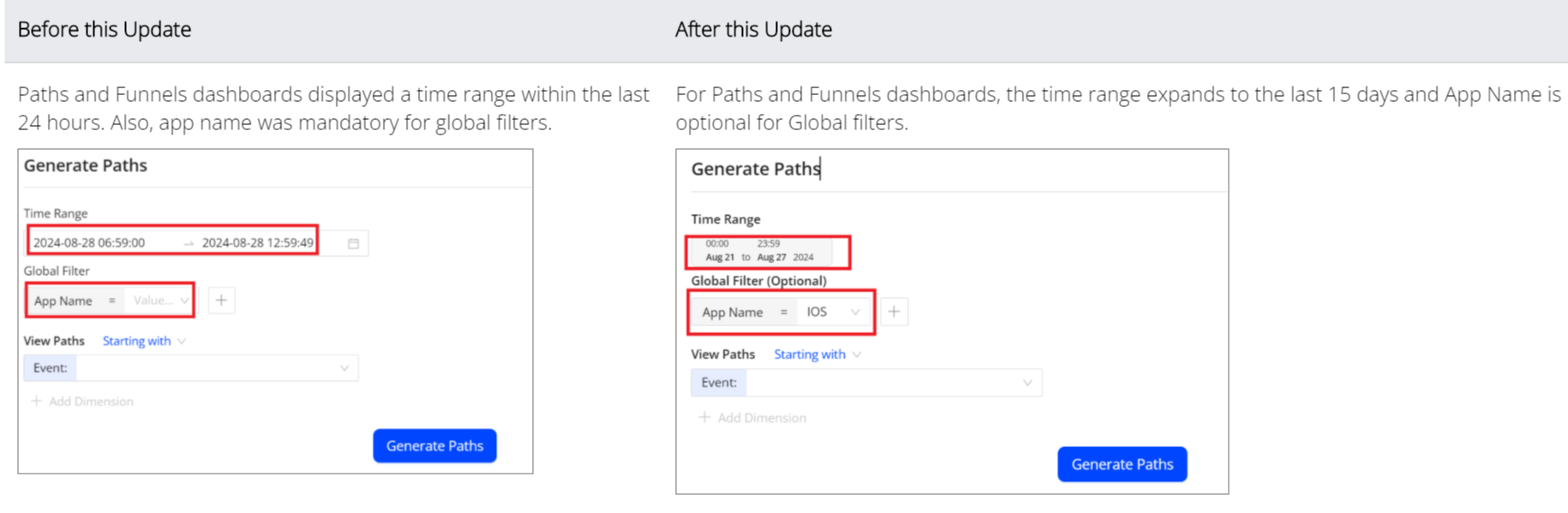Image resolution: width=1568 pixels, height=513 pixels.
Task: Click the right Generate Paths button
Action: pyautogui.click(x=1122, y=464)
